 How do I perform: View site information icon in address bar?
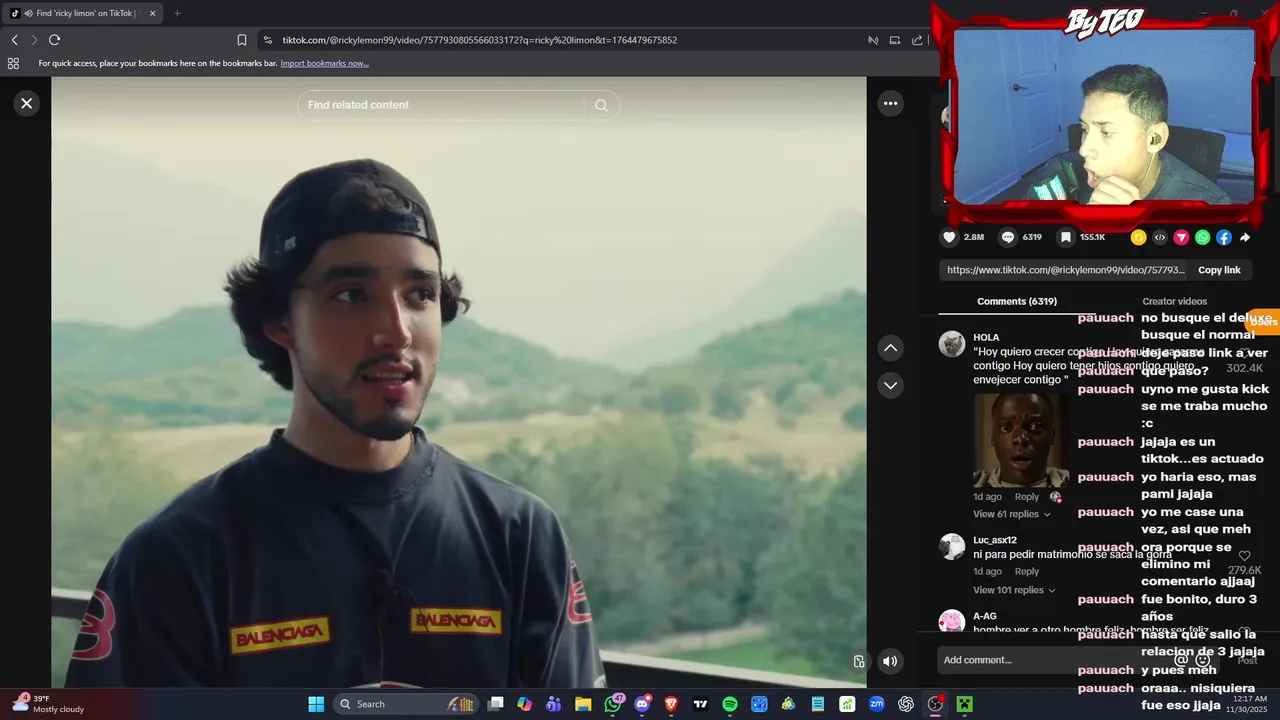pyautogui.click(x=267, y=40)
